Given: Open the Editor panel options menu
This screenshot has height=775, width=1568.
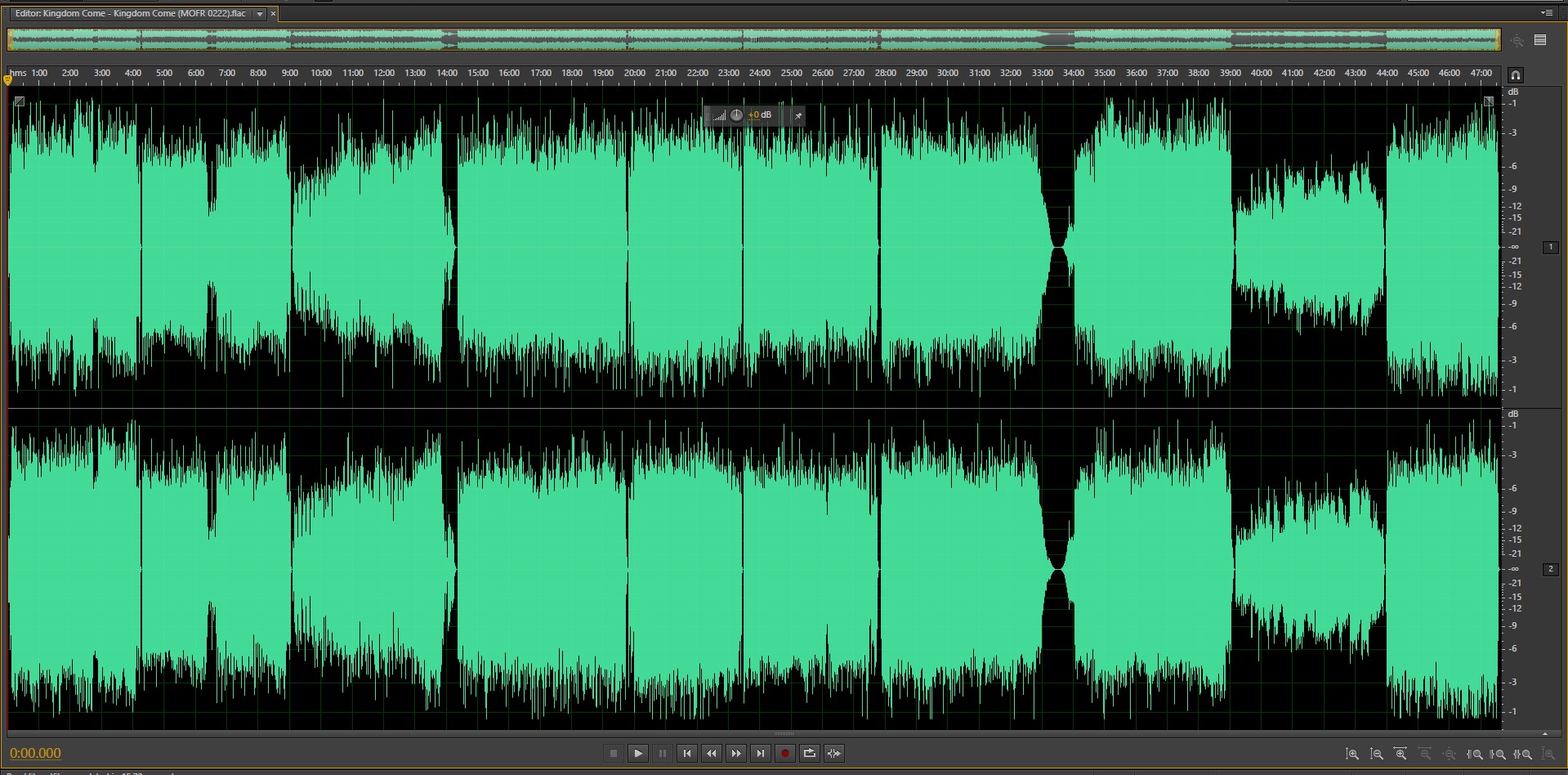Looking at the screenshot, I should [1546, 13].
